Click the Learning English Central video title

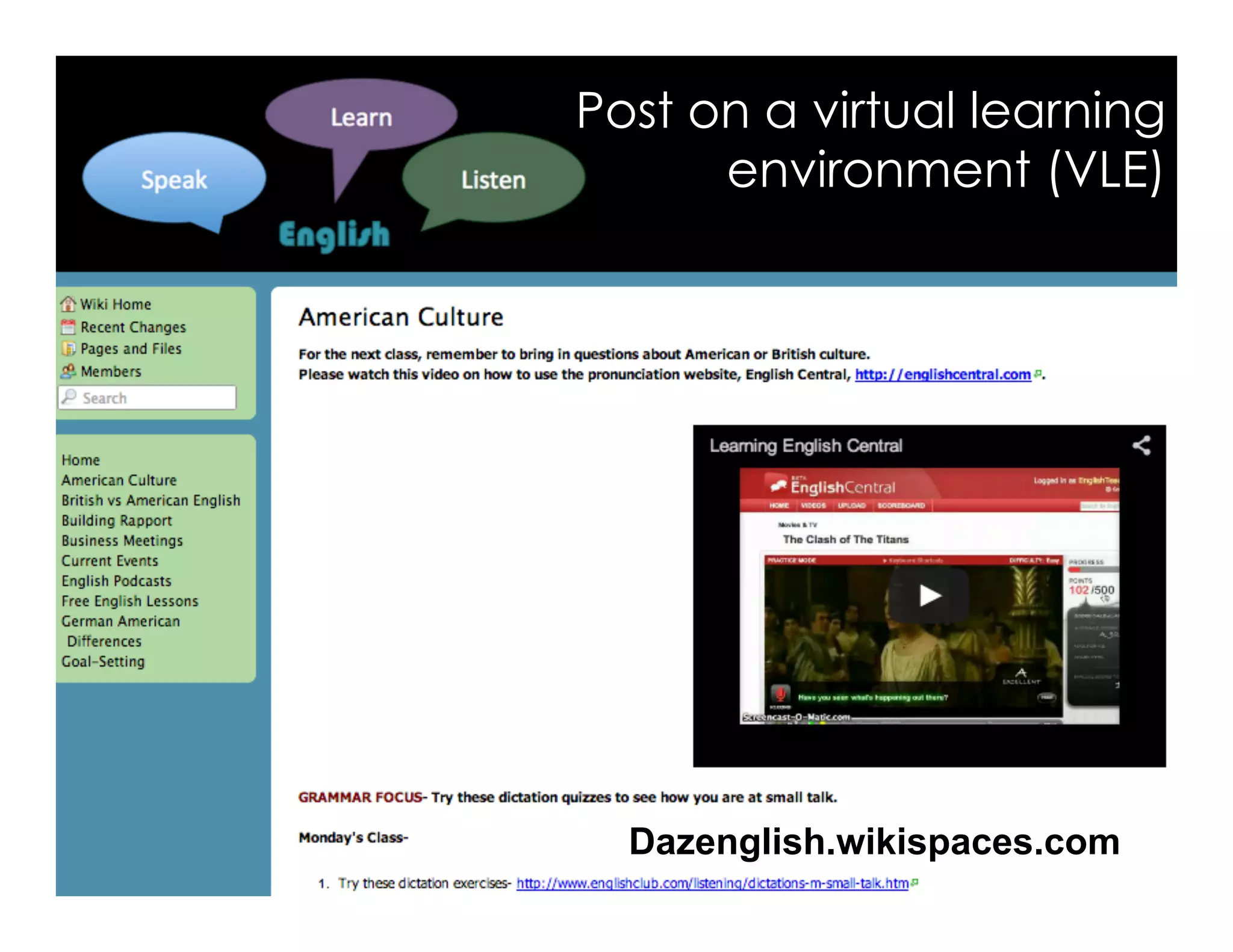point(806,446)
